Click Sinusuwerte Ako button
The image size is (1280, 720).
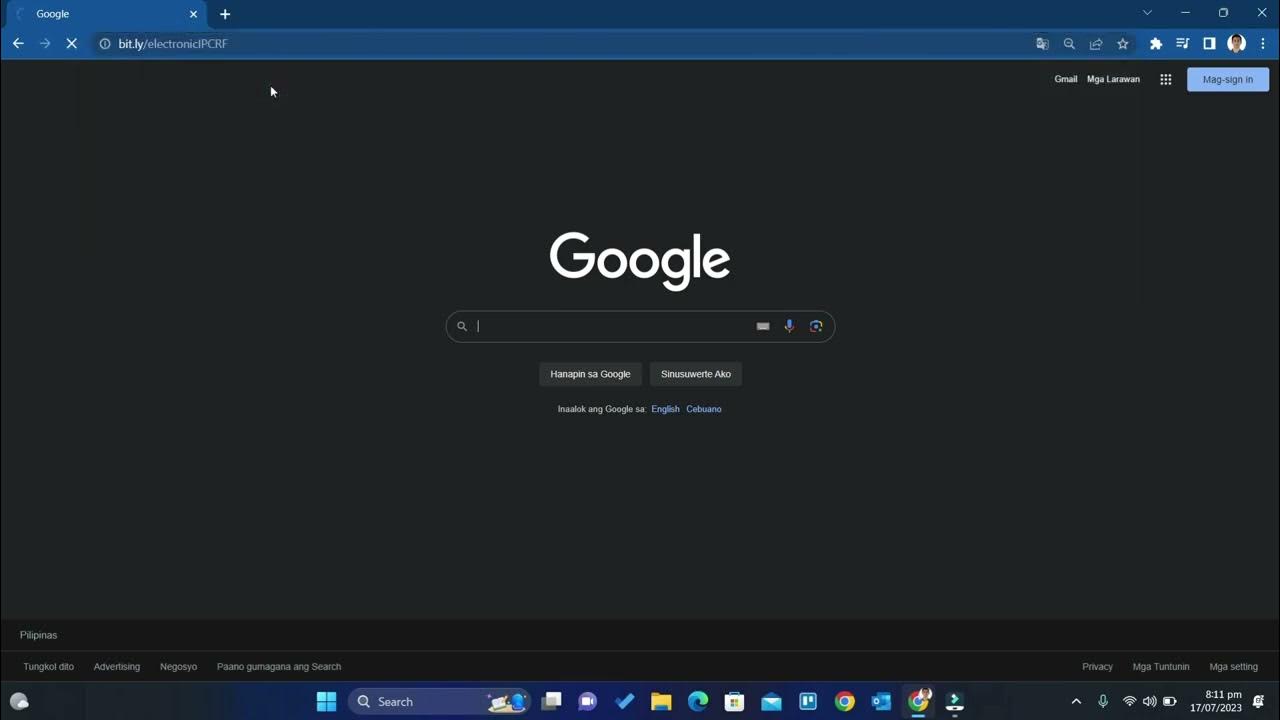(696, 374)
